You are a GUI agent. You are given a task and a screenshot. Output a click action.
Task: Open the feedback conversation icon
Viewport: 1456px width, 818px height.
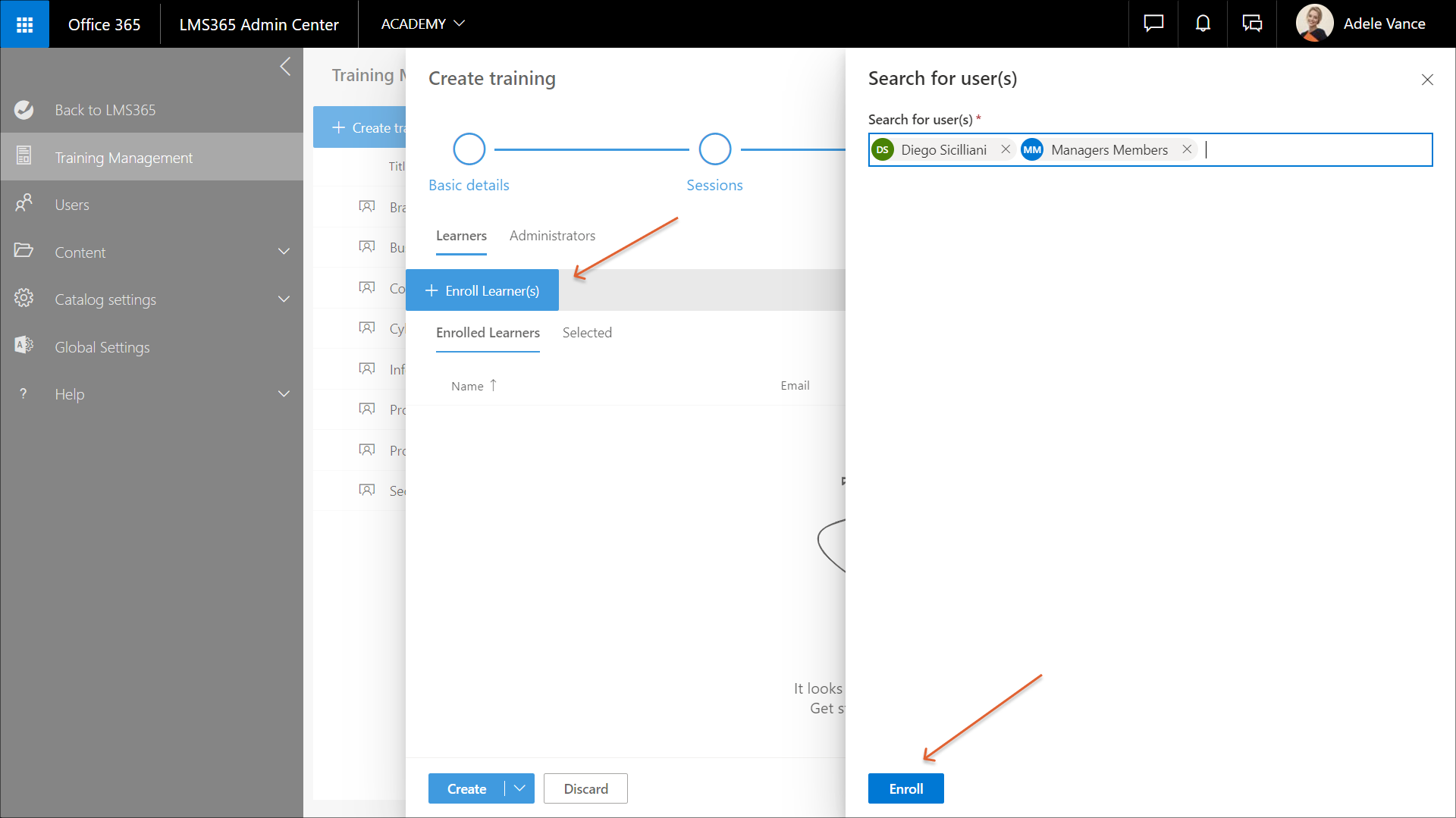(1252, 24)
